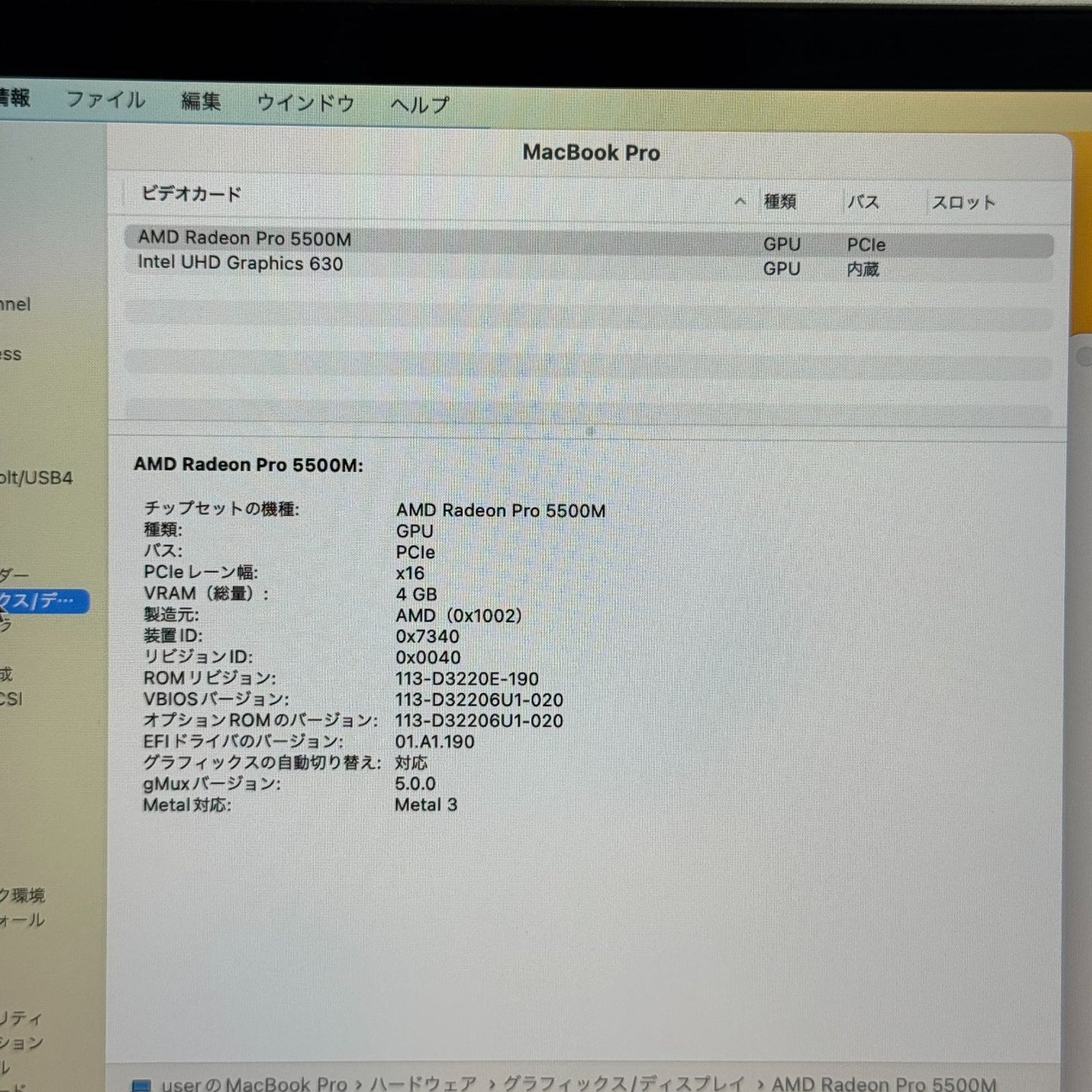
Task: Open the 編集 menu
Action: point(201,101)
